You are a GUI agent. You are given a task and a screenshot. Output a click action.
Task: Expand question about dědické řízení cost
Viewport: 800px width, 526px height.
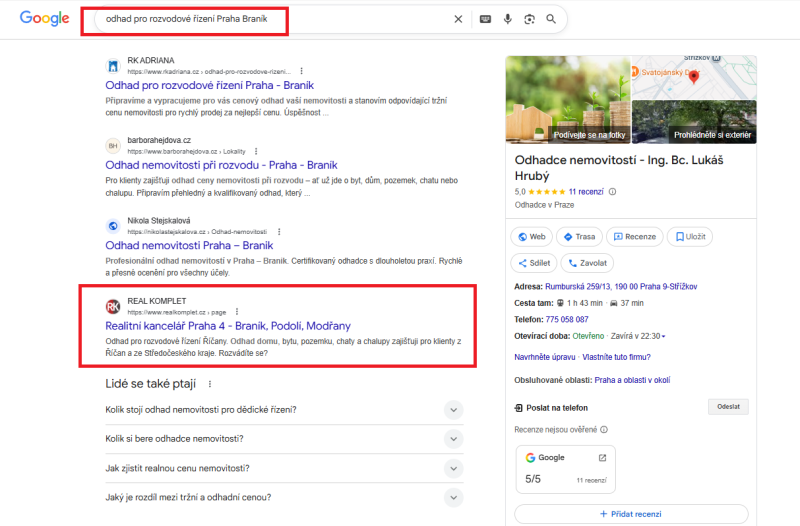(453, 409)
